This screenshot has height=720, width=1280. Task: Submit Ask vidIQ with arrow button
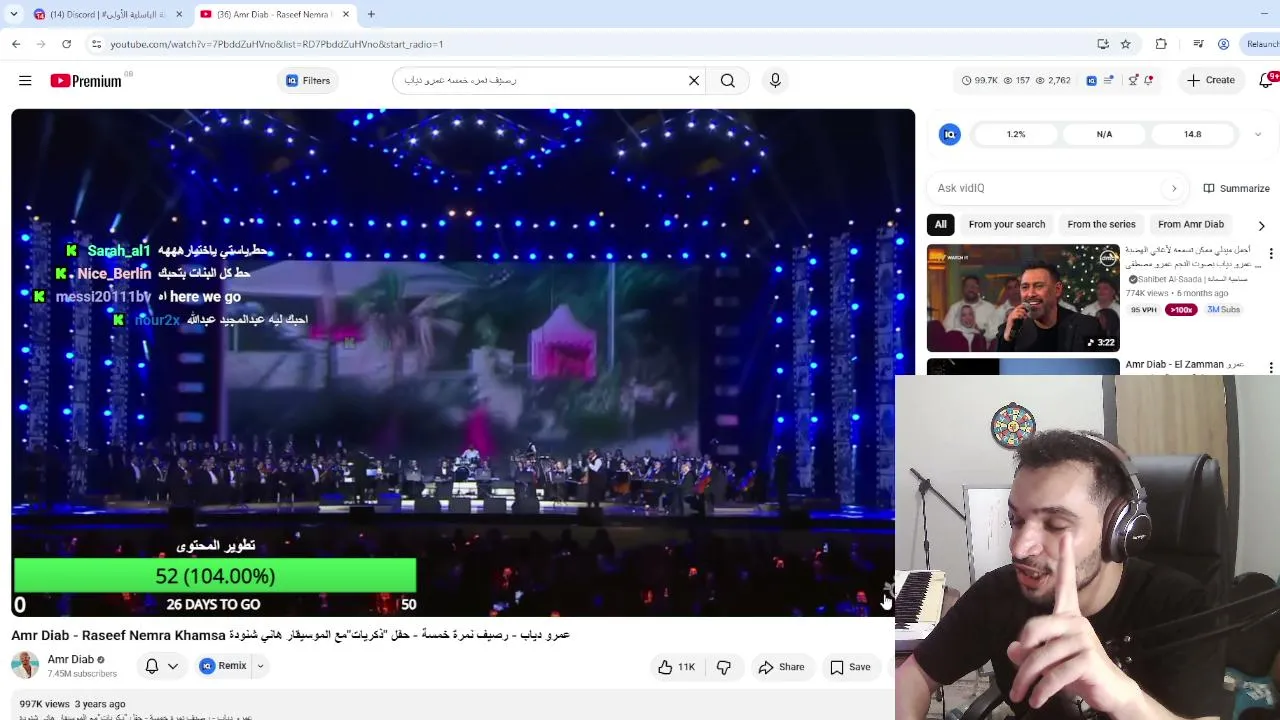click(x=1174, y=188)
